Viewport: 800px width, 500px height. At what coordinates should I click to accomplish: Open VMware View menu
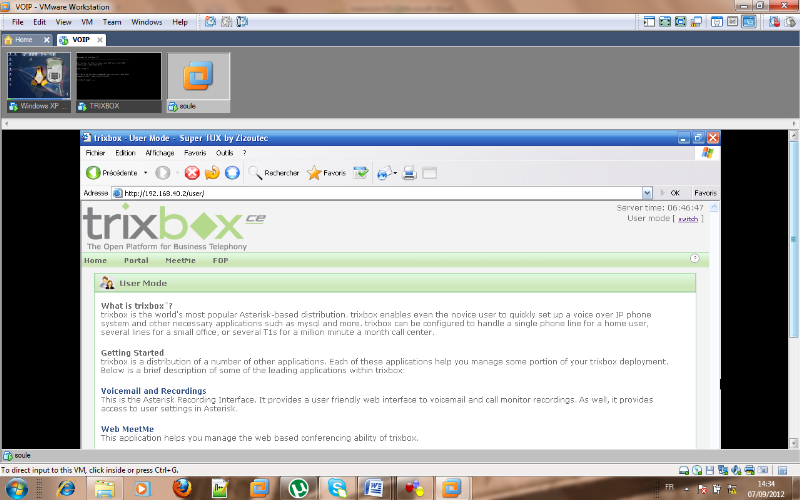(x=63, y=22)
